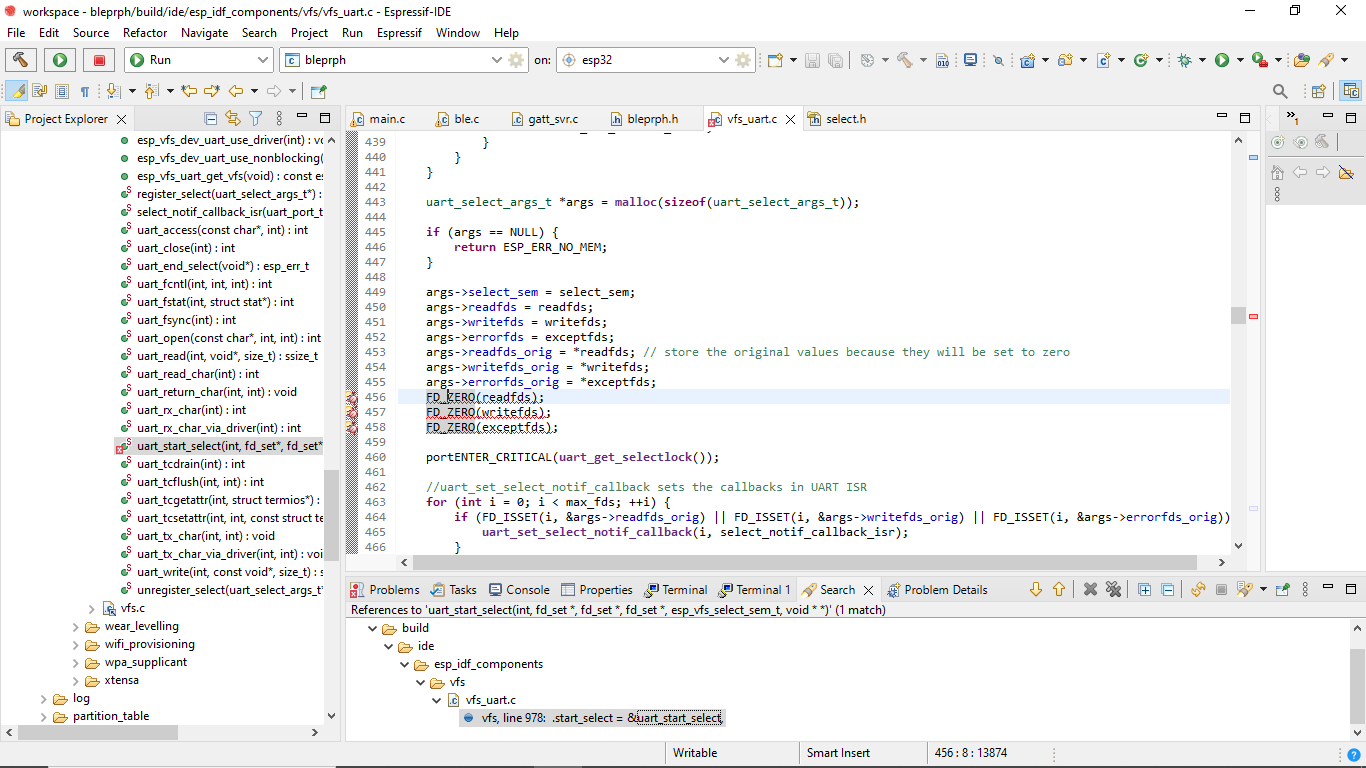The image size is (1366, 768).
Task: Open the Problem Details view tab
Action: click(937, 589)
